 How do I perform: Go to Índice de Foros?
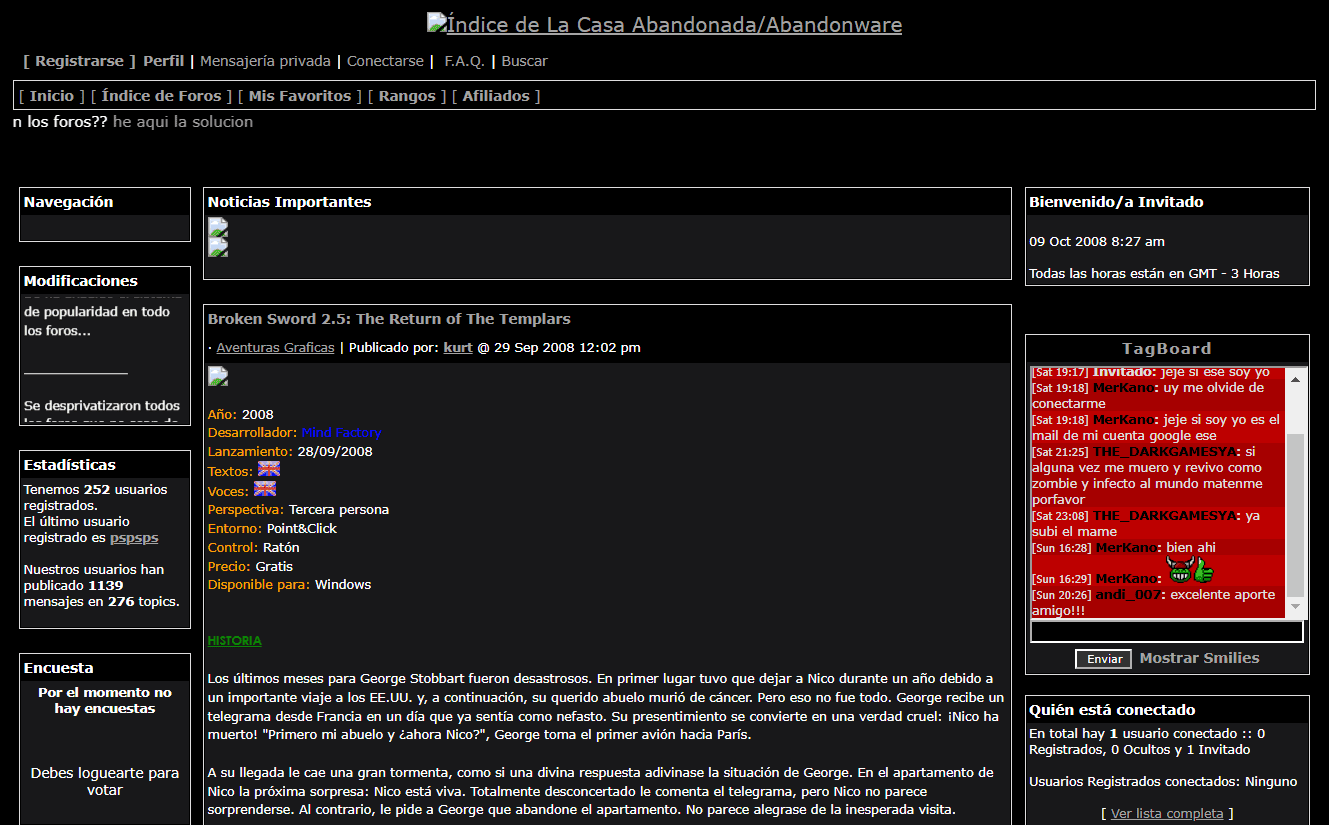[161, 96]
